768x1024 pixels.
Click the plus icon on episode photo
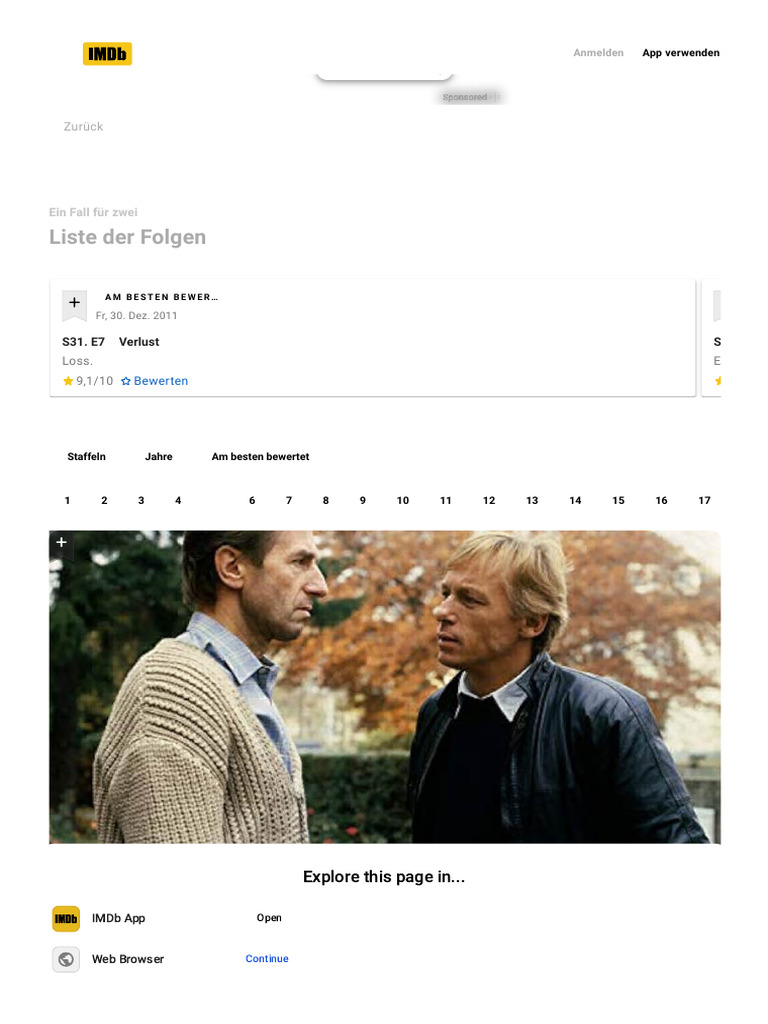[61, 543]
